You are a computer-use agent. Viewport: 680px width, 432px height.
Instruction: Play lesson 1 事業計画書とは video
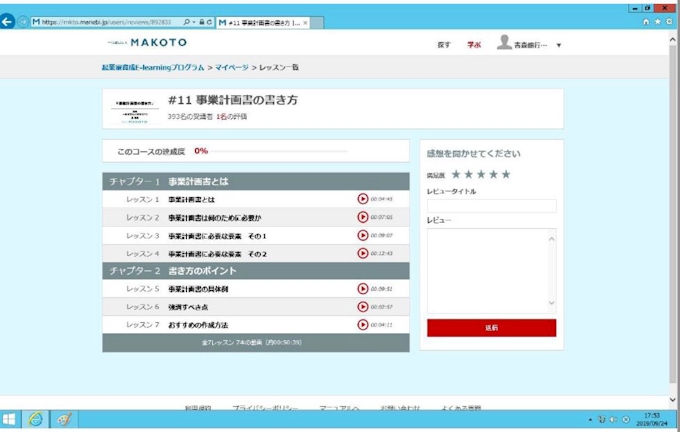point(363,199)
